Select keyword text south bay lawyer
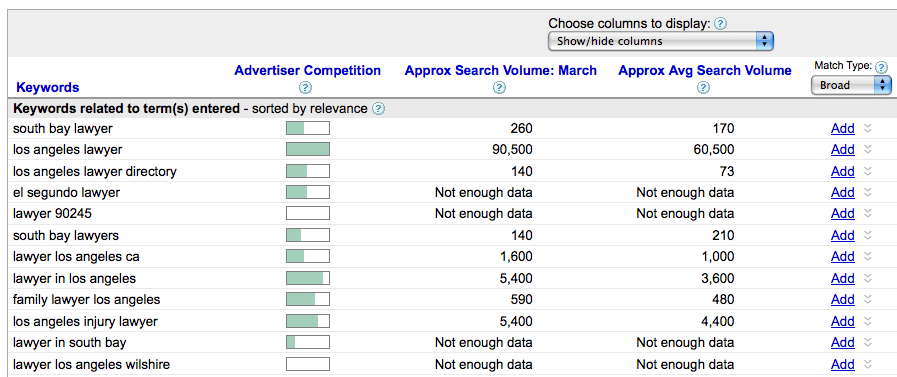This screenshot has width=897, height=377. 63,128
